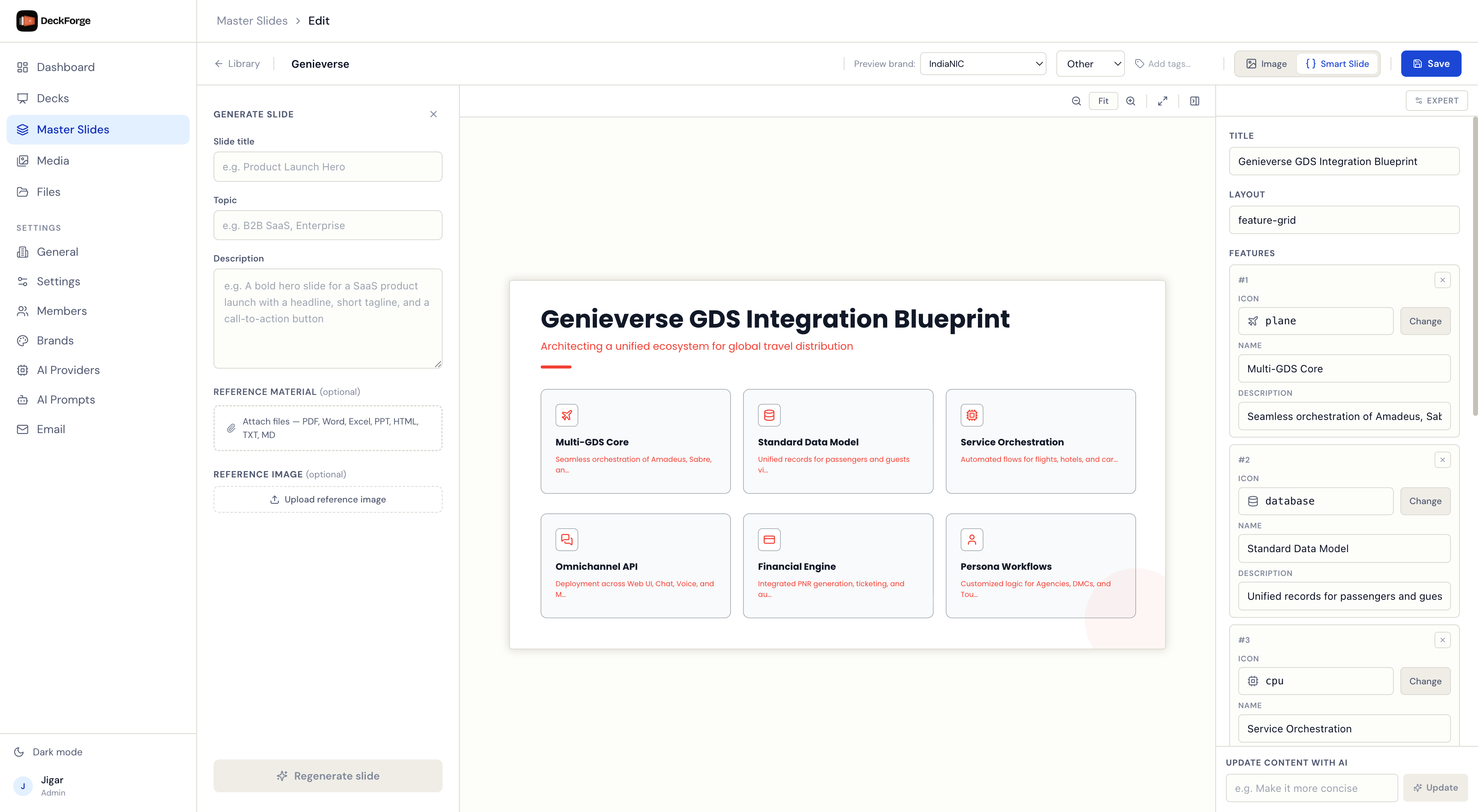This screenshot has width=1478, height=812.
Task: Edit feature #2 description field
Action: coord(1344,596)
